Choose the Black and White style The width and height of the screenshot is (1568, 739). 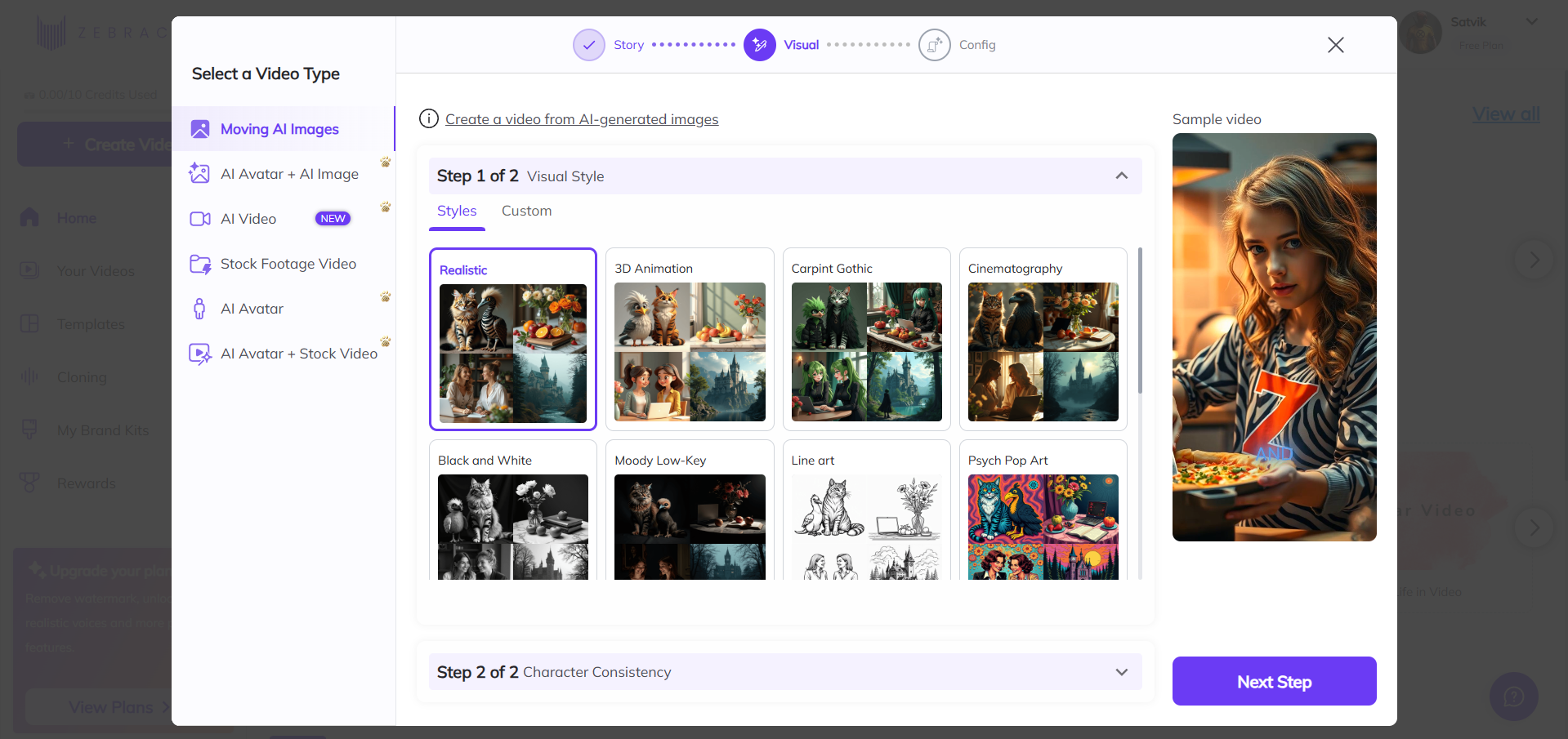pos(512,514)
